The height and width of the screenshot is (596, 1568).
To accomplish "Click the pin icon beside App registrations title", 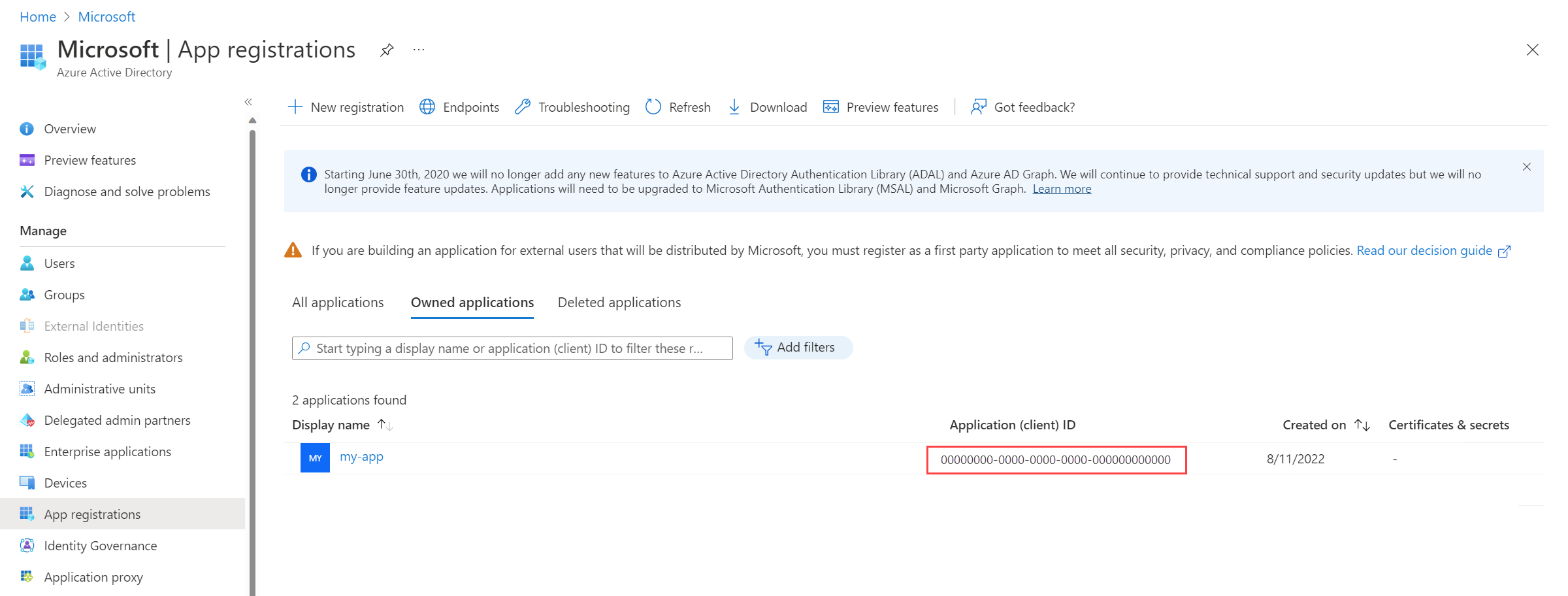I will [387, 50].
